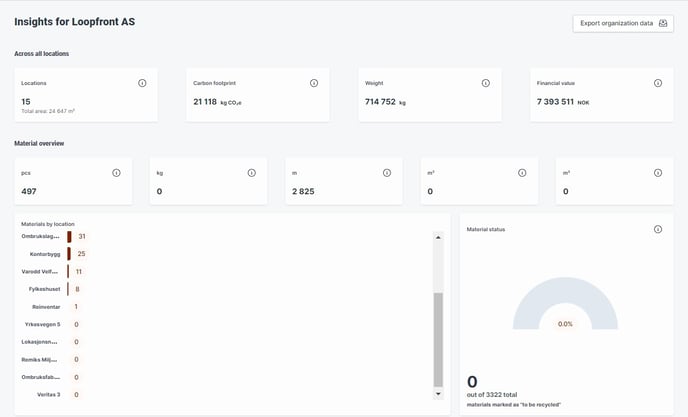Click the Export organization data button
Screen dimensions: 688x417
click(623, 23)
